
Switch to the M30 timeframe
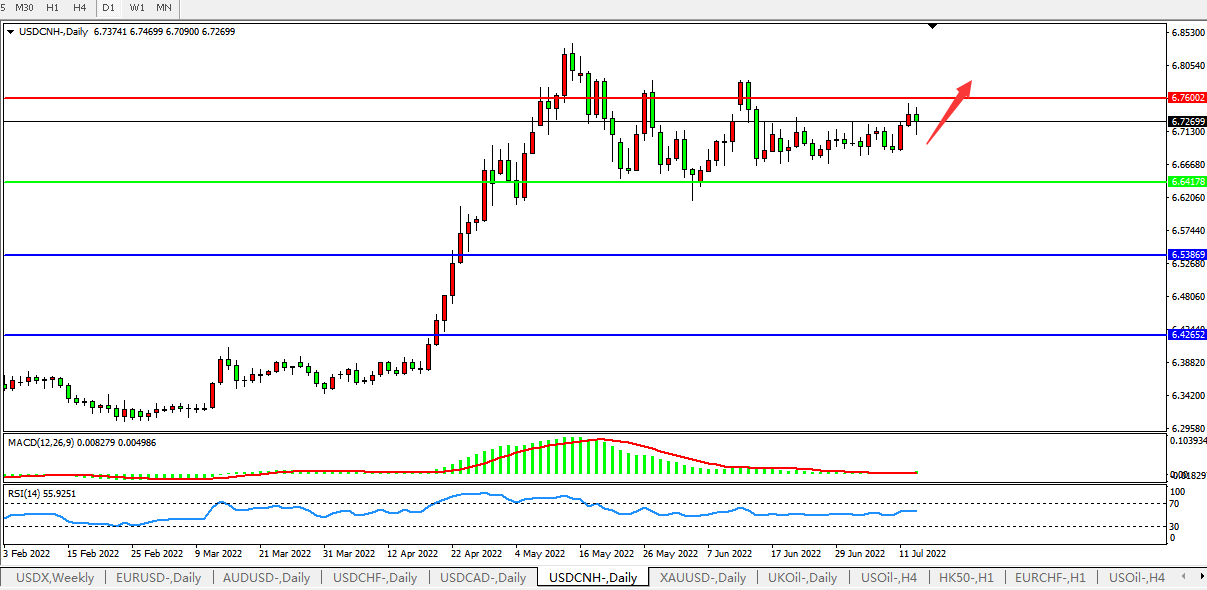coord(25,8)
